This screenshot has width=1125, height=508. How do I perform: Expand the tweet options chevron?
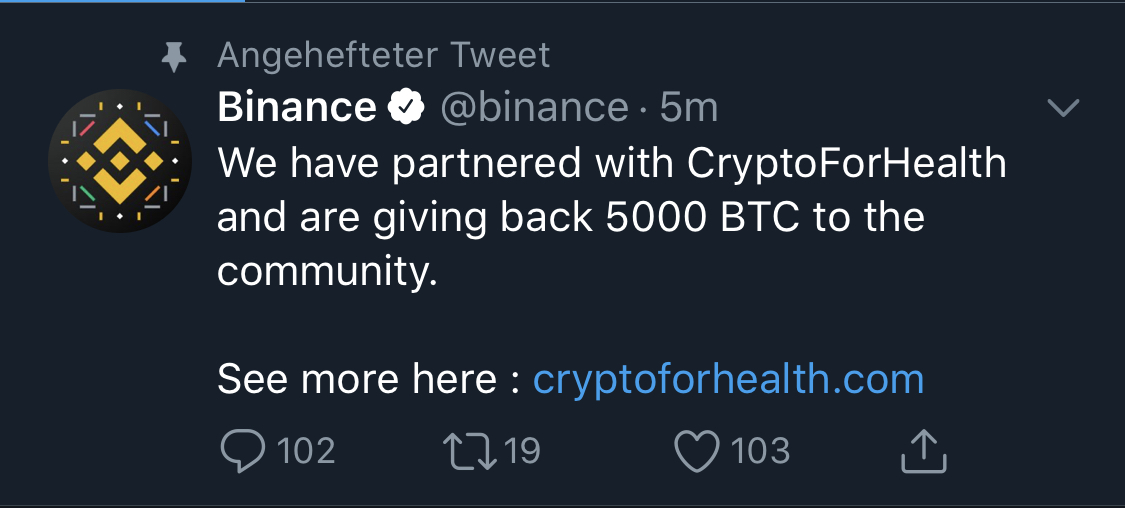tap(1062, 107)
